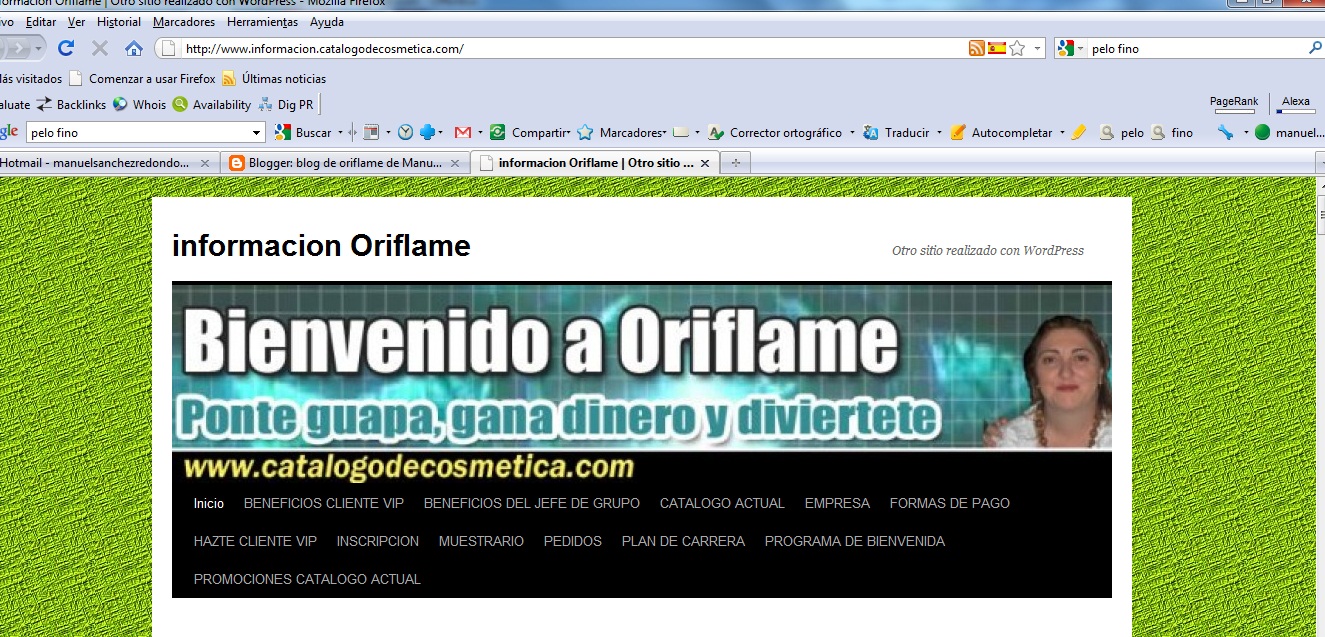Click Google toolbar Buscar button
The image size is (1325, 637).
303,132
